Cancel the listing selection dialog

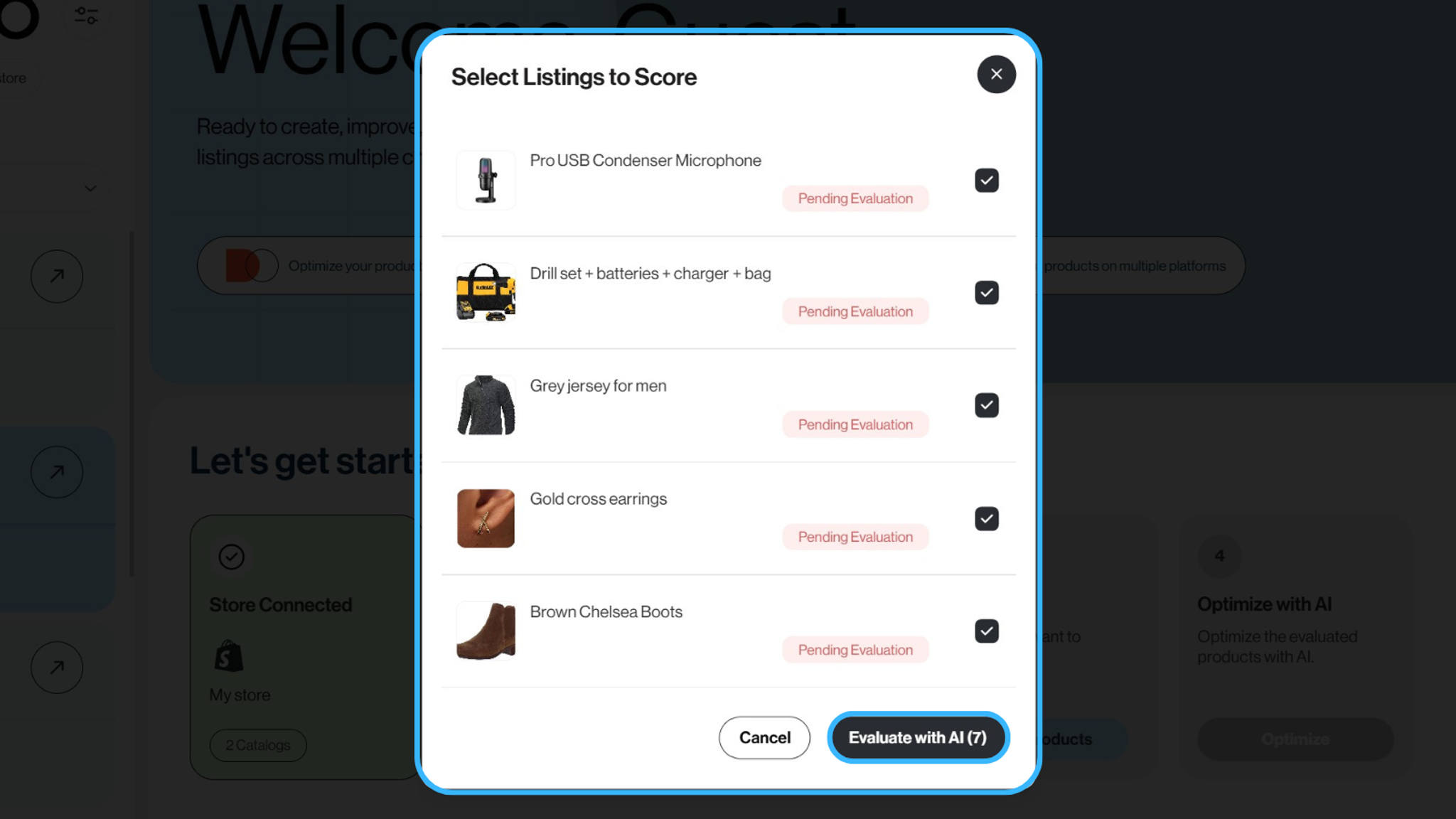point(764,737)
